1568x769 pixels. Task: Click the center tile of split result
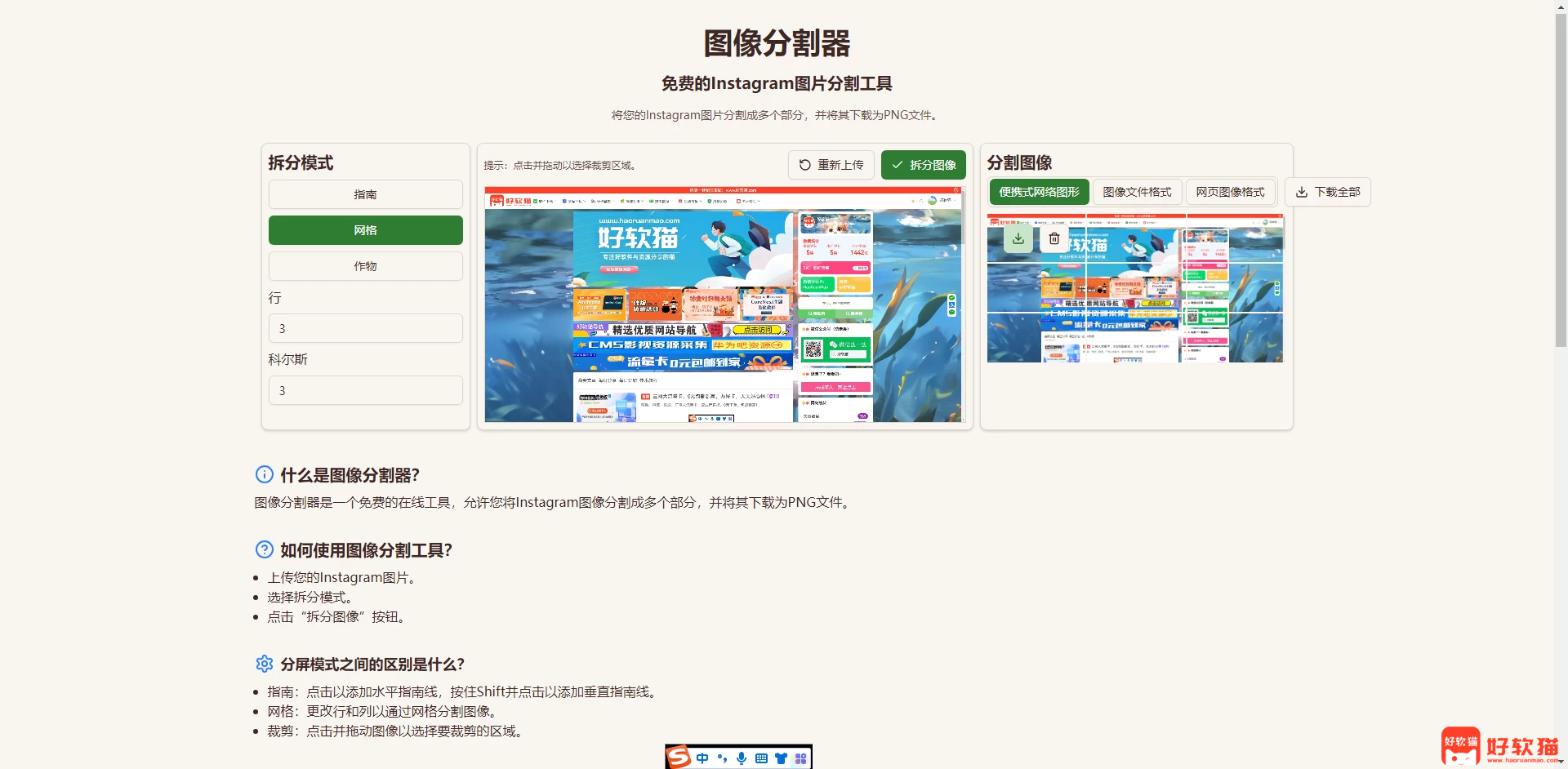(x=1136, y=287)
